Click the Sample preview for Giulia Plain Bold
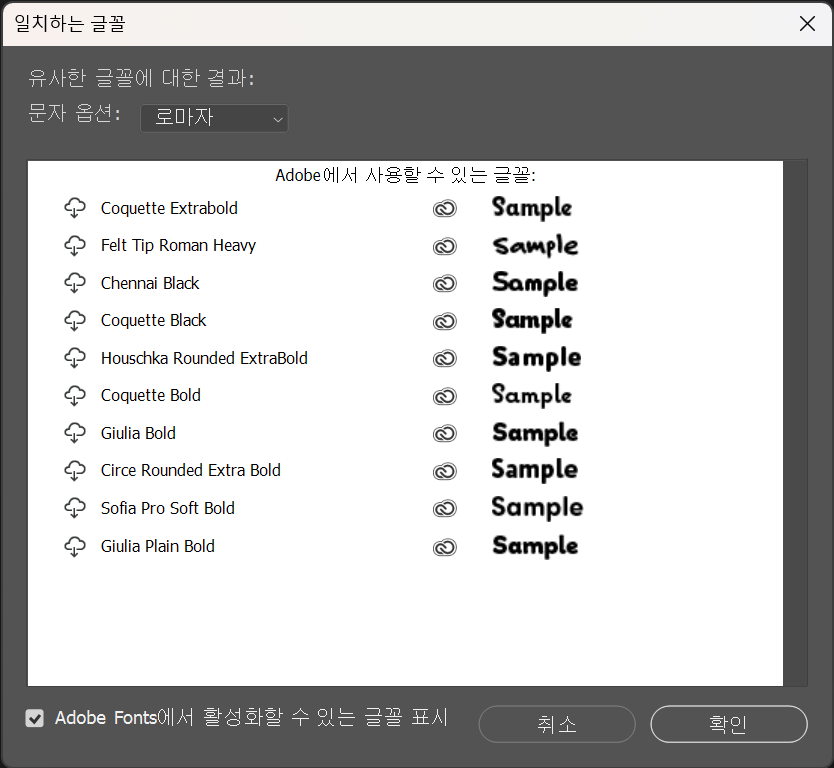 (535, 546)
